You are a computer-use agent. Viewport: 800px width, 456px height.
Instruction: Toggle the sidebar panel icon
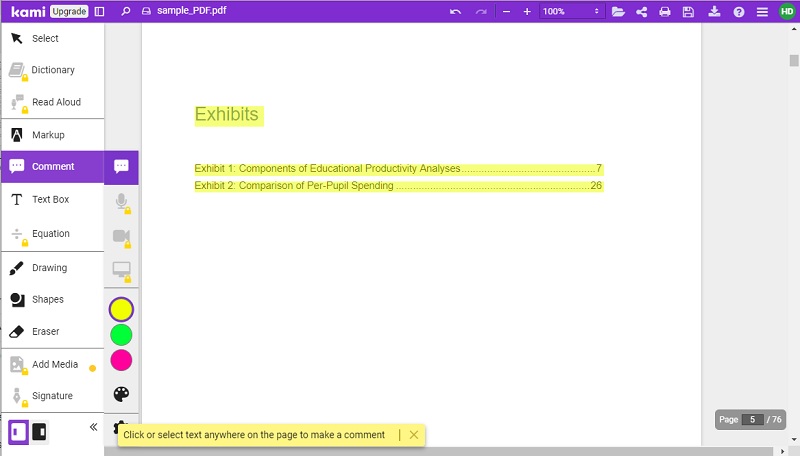[x=99, y=11]
